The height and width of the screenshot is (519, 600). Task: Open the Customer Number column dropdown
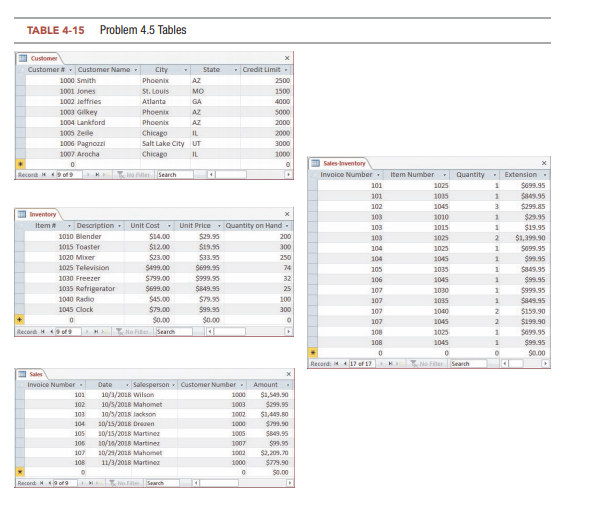(242, 385)
